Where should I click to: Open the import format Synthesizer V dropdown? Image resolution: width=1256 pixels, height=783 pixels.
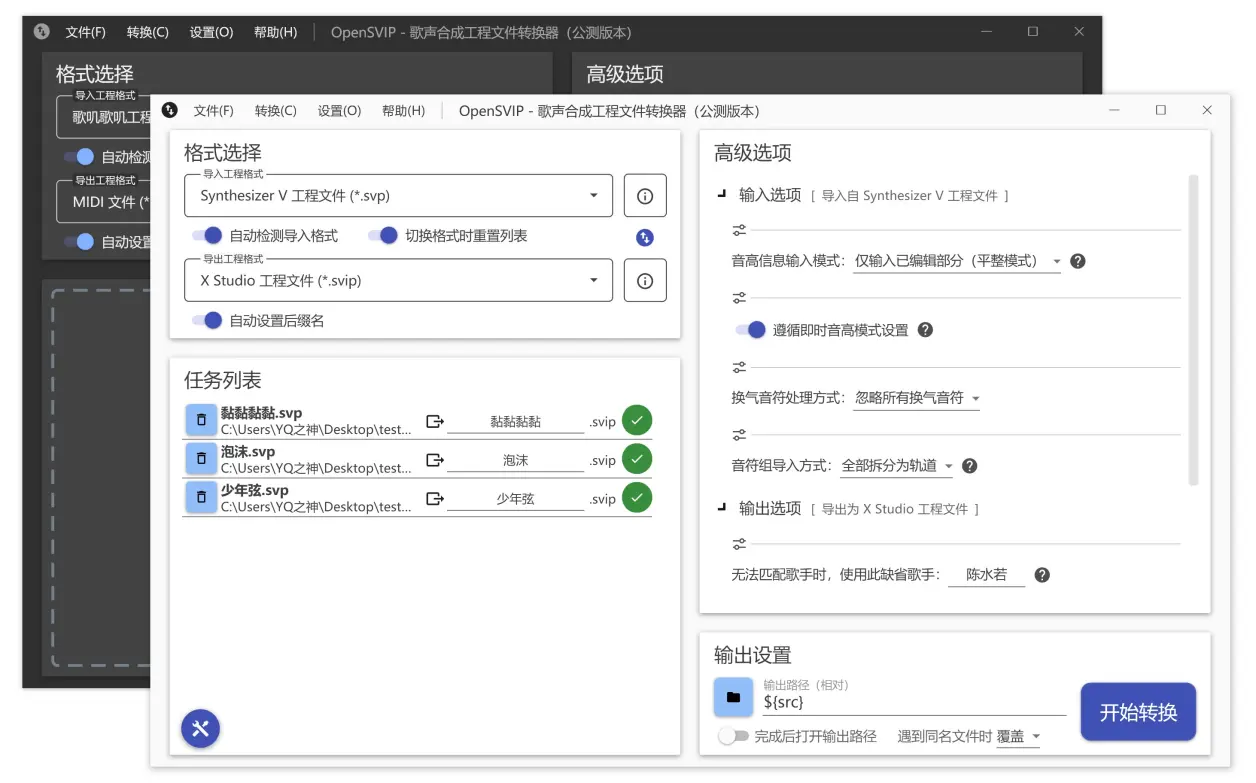pos(398,196)
